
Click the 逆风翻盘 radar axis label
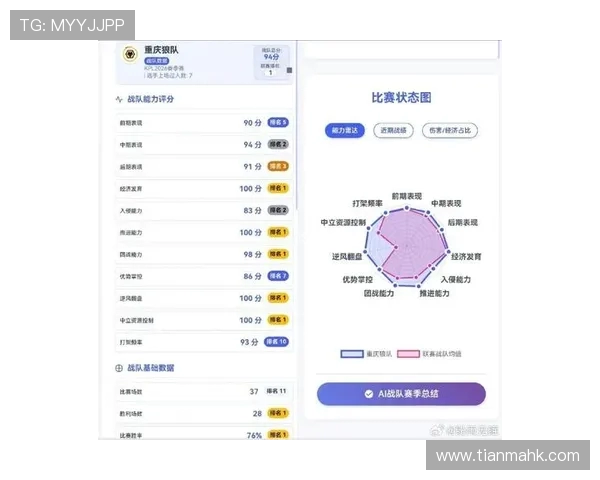click(x=347, y=256)
